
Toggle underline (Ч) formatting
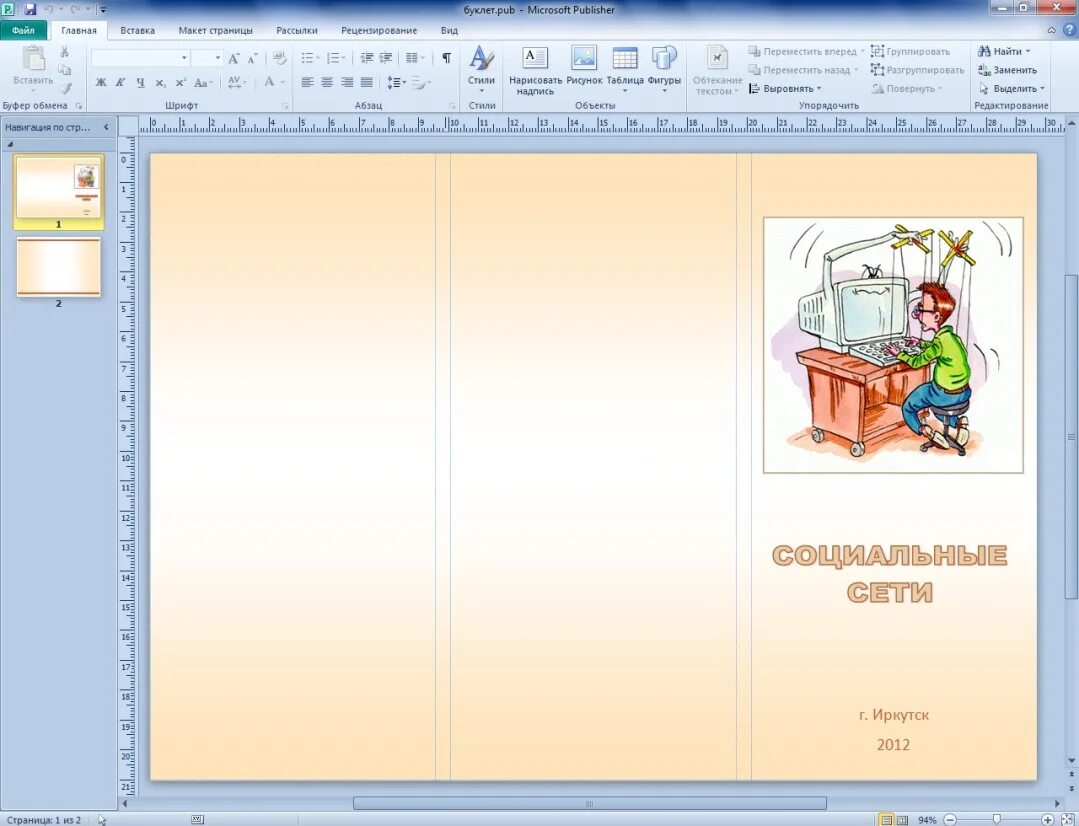click(140, 83)
